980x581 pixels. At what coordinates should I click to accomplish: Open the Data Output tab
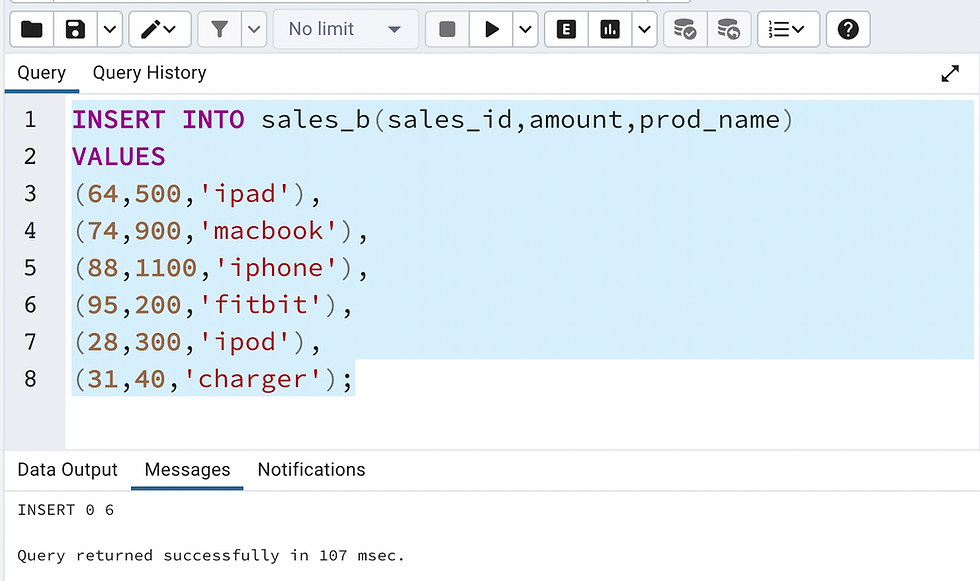[x=68, y=470]
